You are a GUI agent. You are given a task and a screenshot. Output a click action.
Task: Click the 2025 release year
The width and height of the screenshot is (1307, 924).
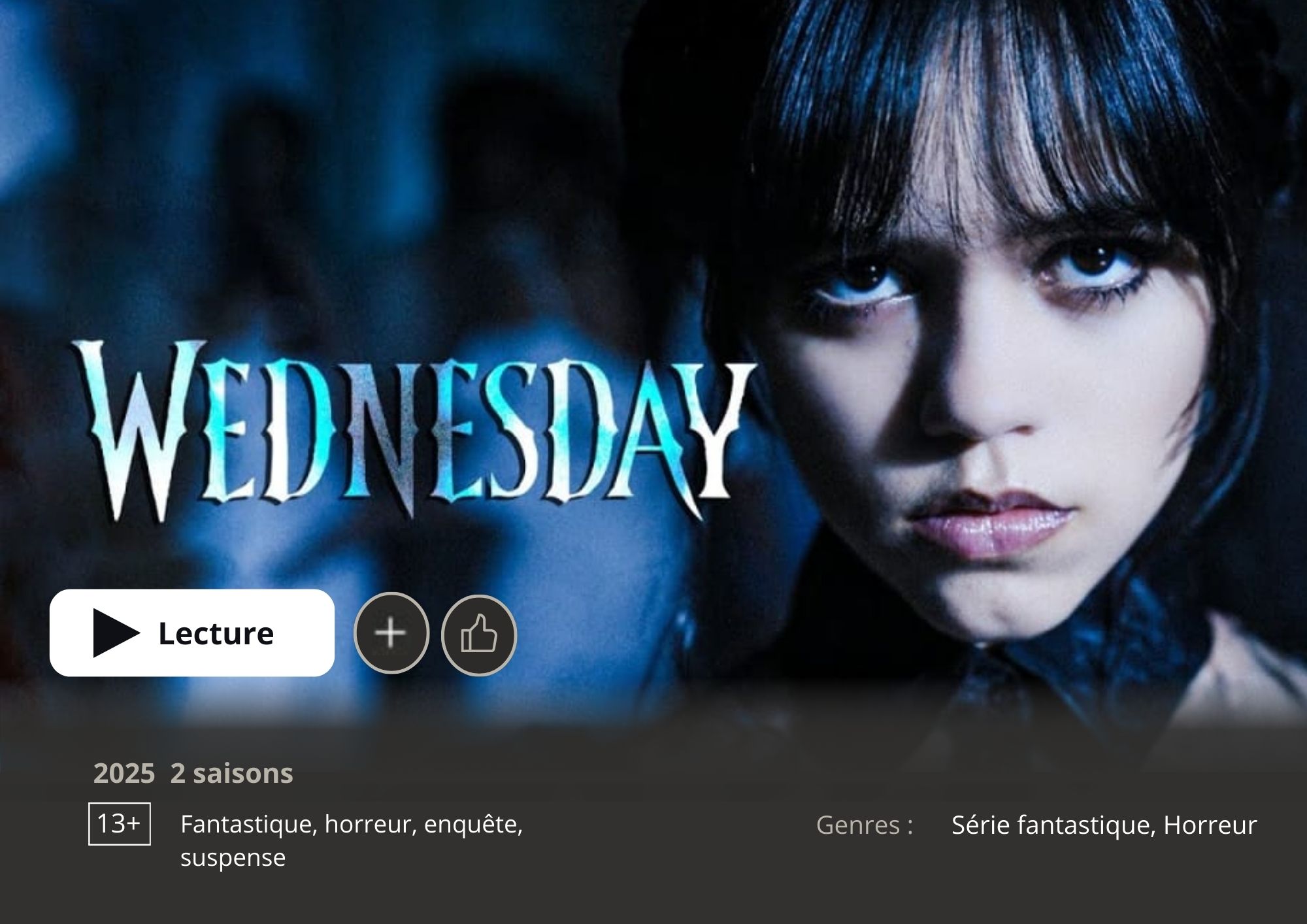[x=124, y=773]
